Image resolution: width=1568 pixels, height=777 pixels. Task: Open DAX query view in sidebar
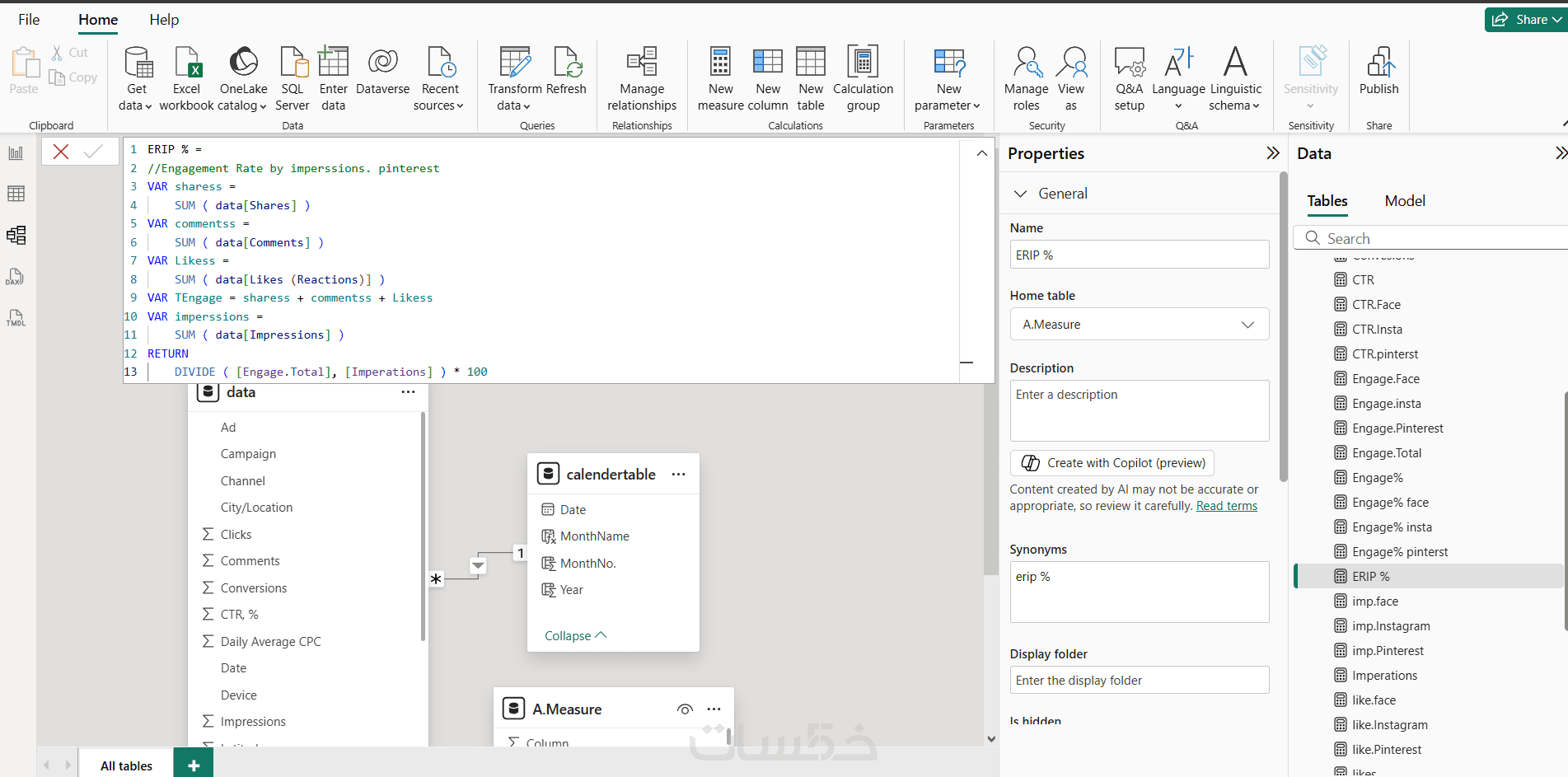click(x=16, y=277)
